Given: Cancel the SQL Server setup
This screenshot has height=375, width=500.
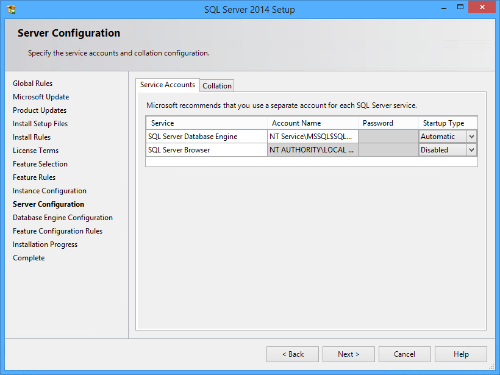Looking at the screenshot, I should (x=404, y=354).
